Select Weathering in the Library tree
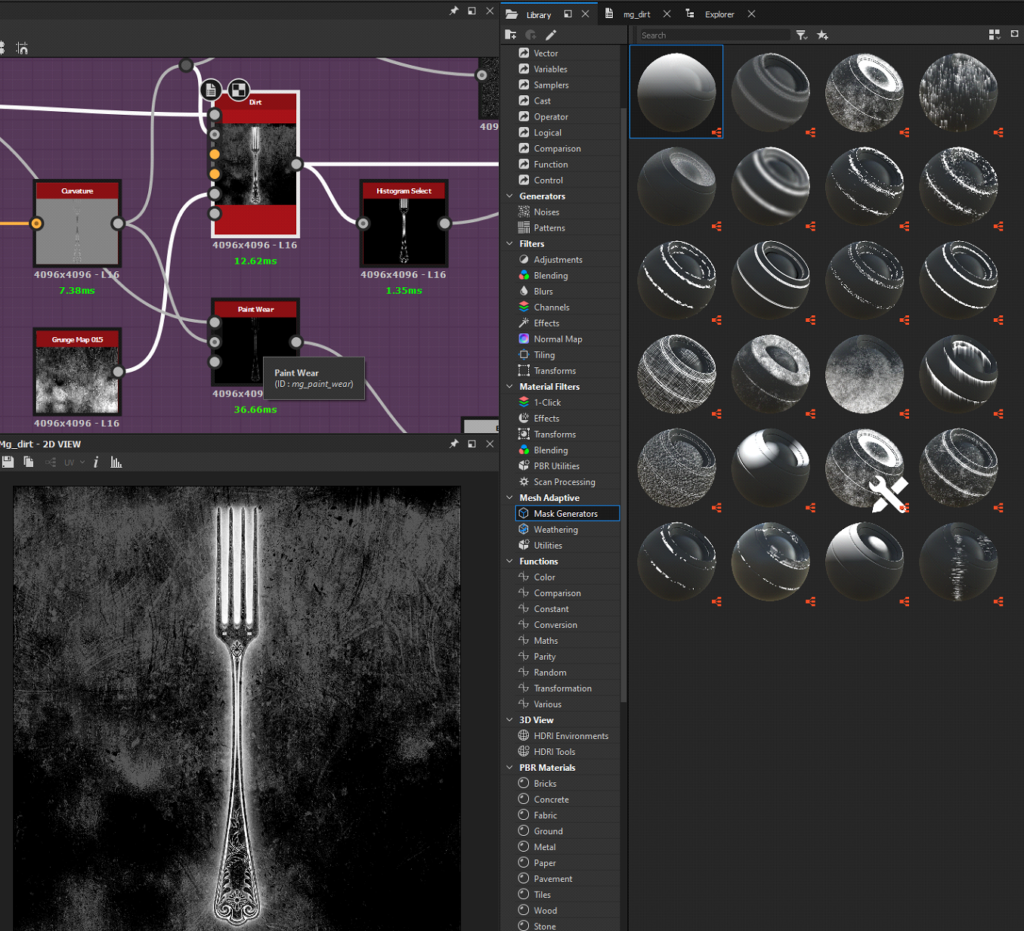The height and width of the screenshot is (931, 1024). tap(555, 530)
